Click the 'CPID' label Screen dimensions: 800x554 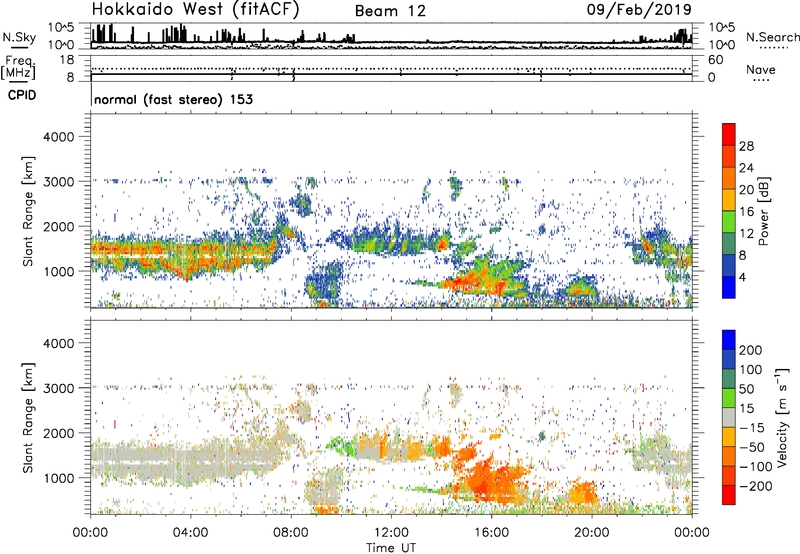[22, 95]
